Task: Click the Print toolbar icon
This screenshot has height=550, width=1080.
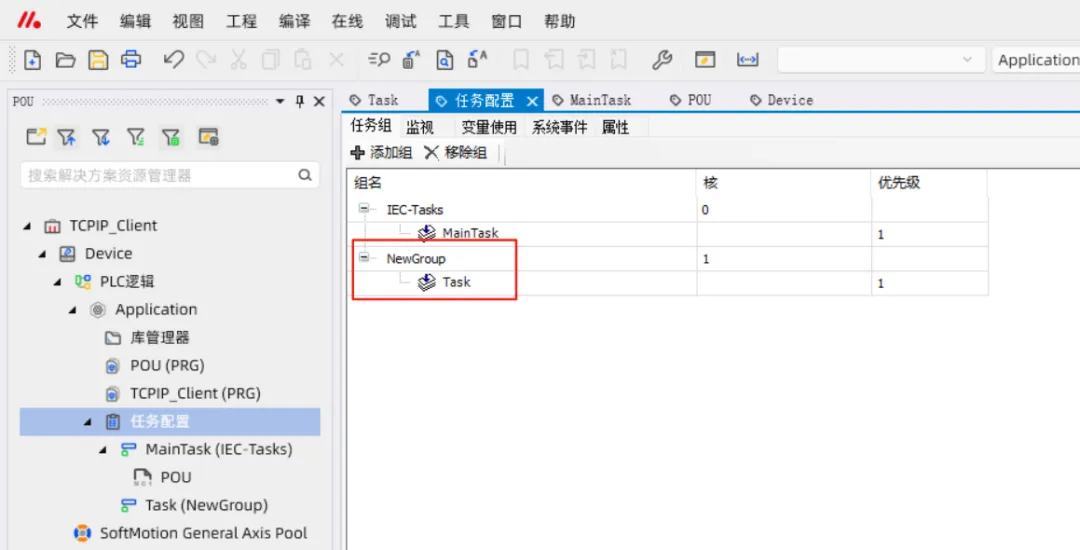Action: pos(131,60)
